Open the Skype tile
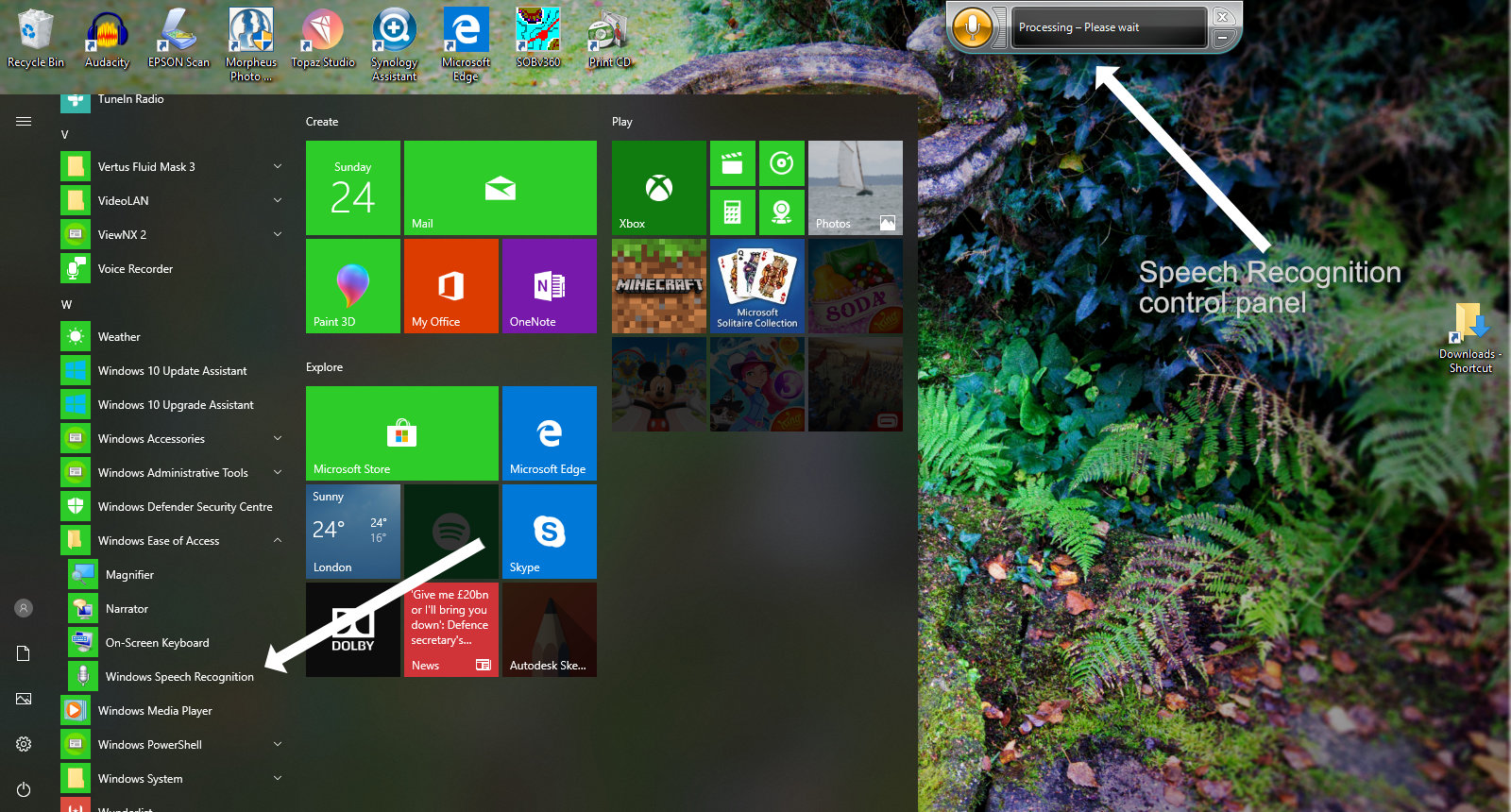 point(550,532)
